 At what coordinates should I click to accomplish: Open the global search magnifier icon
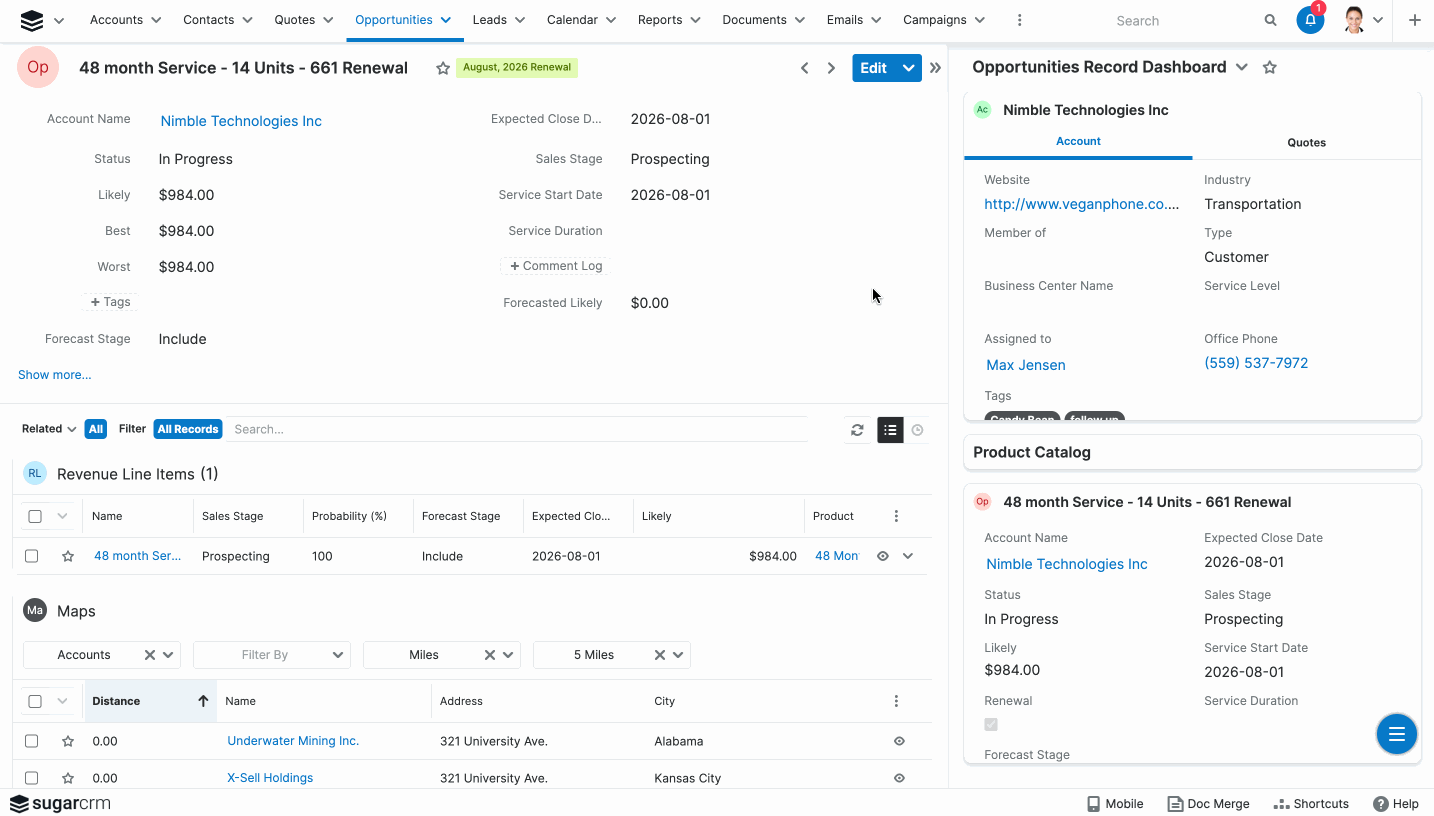(1270, 20)
